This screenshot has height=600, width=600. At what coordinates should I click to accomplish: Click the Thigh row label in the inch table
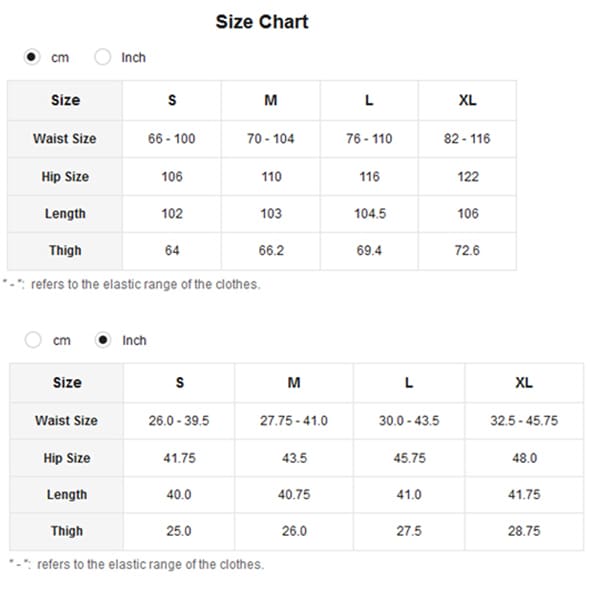(x=66, y=531)
